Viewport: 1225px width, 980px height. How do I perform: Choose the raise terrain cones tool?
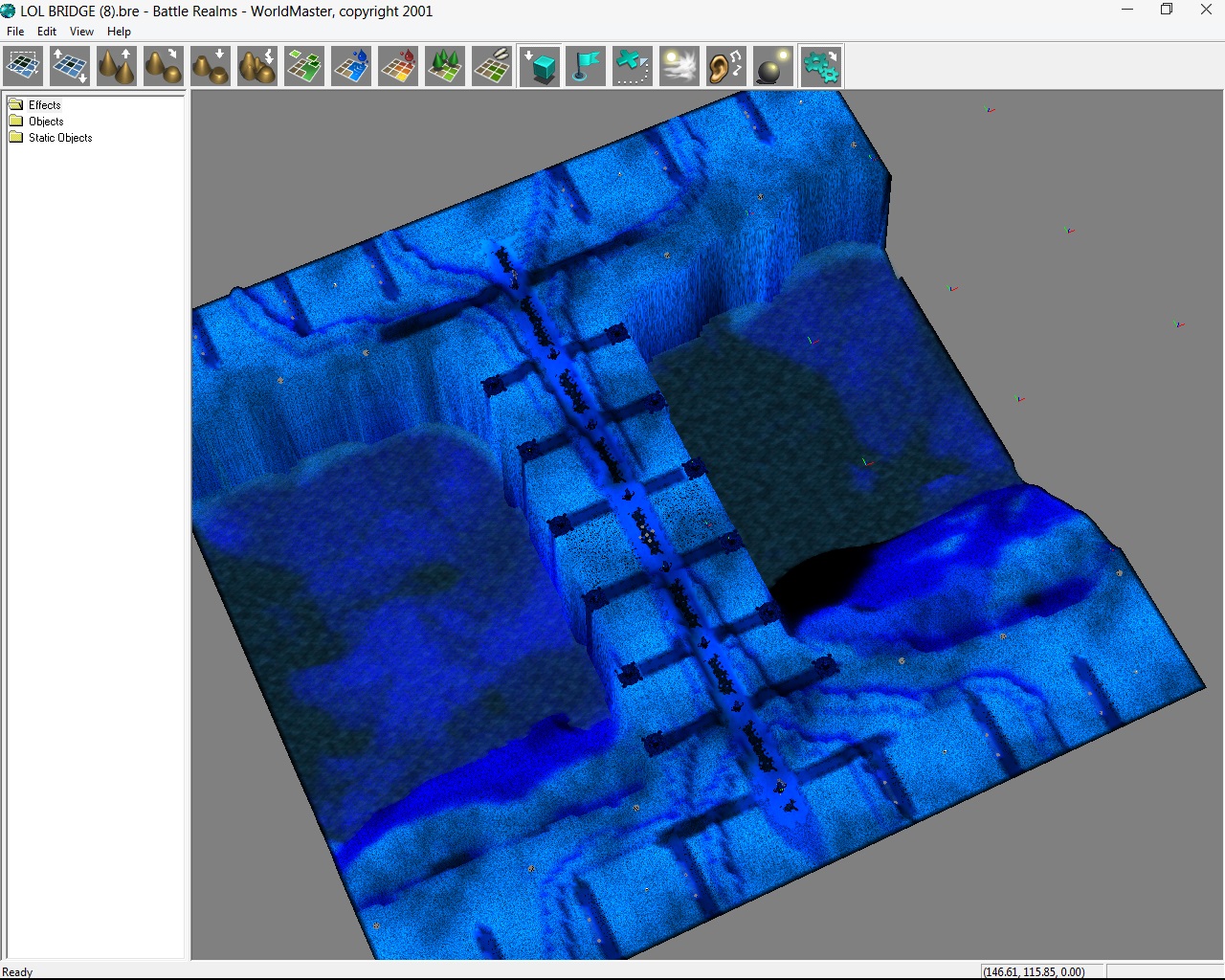pyautogui.click(x=117, y=67)
